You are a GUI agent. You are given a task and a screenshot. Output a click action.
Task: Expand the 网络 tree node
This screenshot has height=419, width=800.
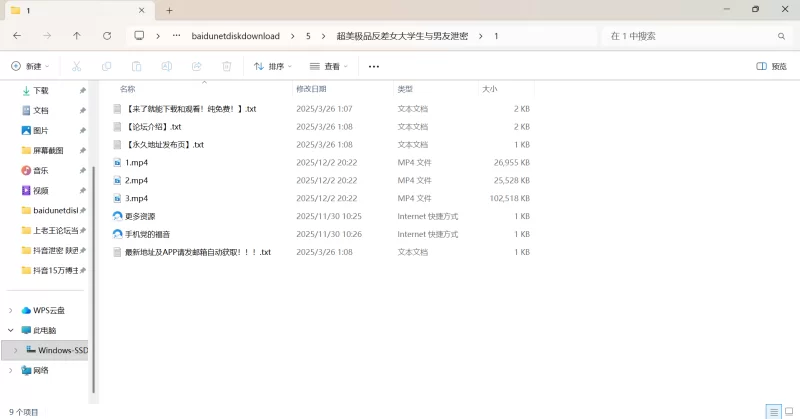pyautogui.click(x=11, y=370)
